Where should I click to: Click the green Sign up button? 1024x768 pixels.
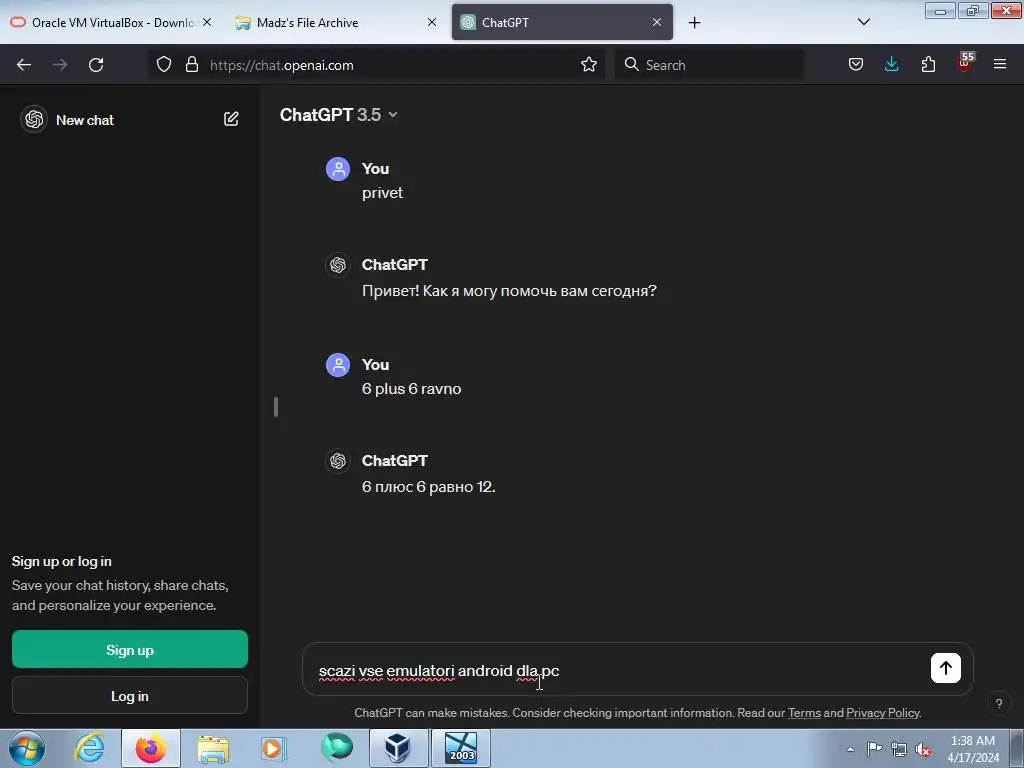130,649
